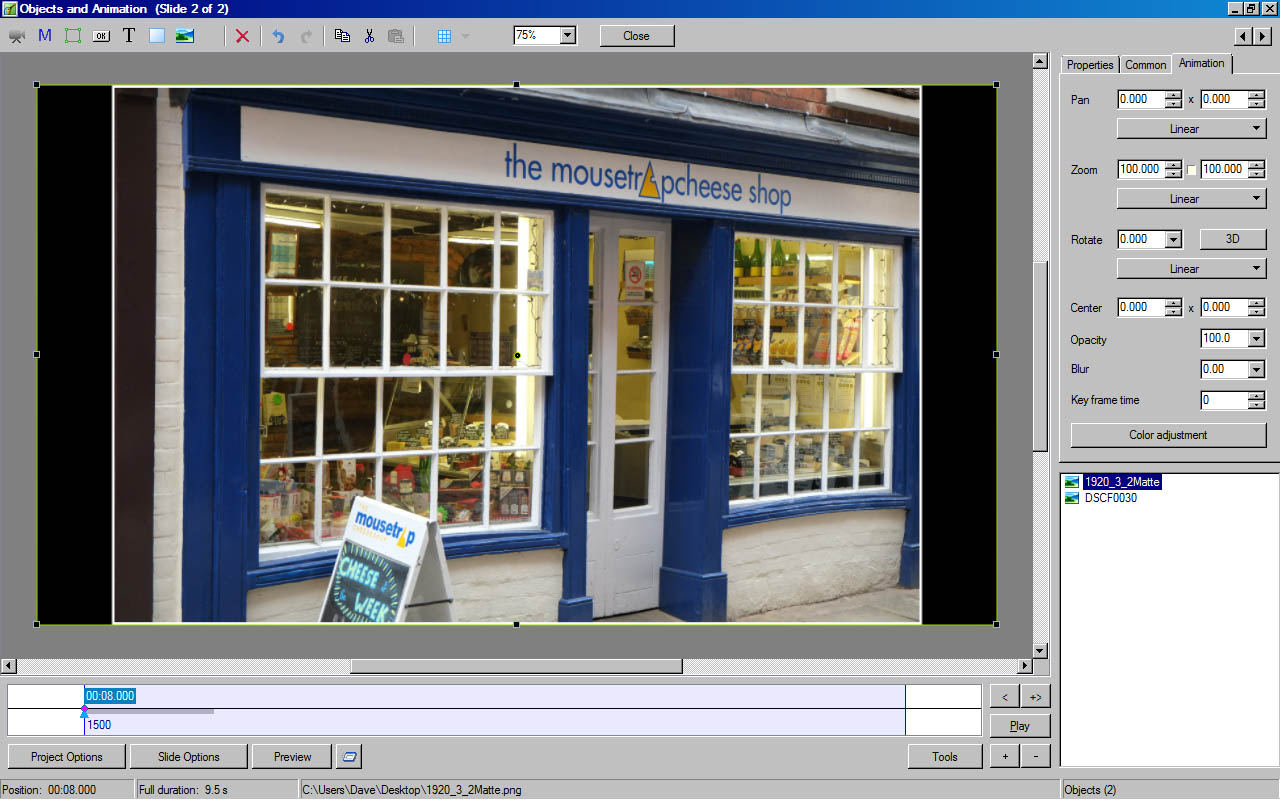Click the Center X value field
The width and height of the screenshot is (1280, 800).
[1141, 307]
